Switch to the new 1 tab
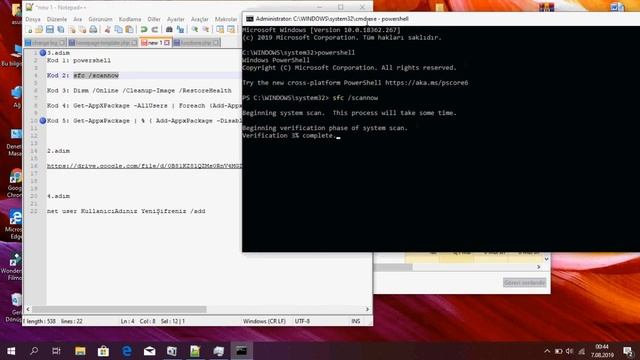 click(x=155, y=42)
